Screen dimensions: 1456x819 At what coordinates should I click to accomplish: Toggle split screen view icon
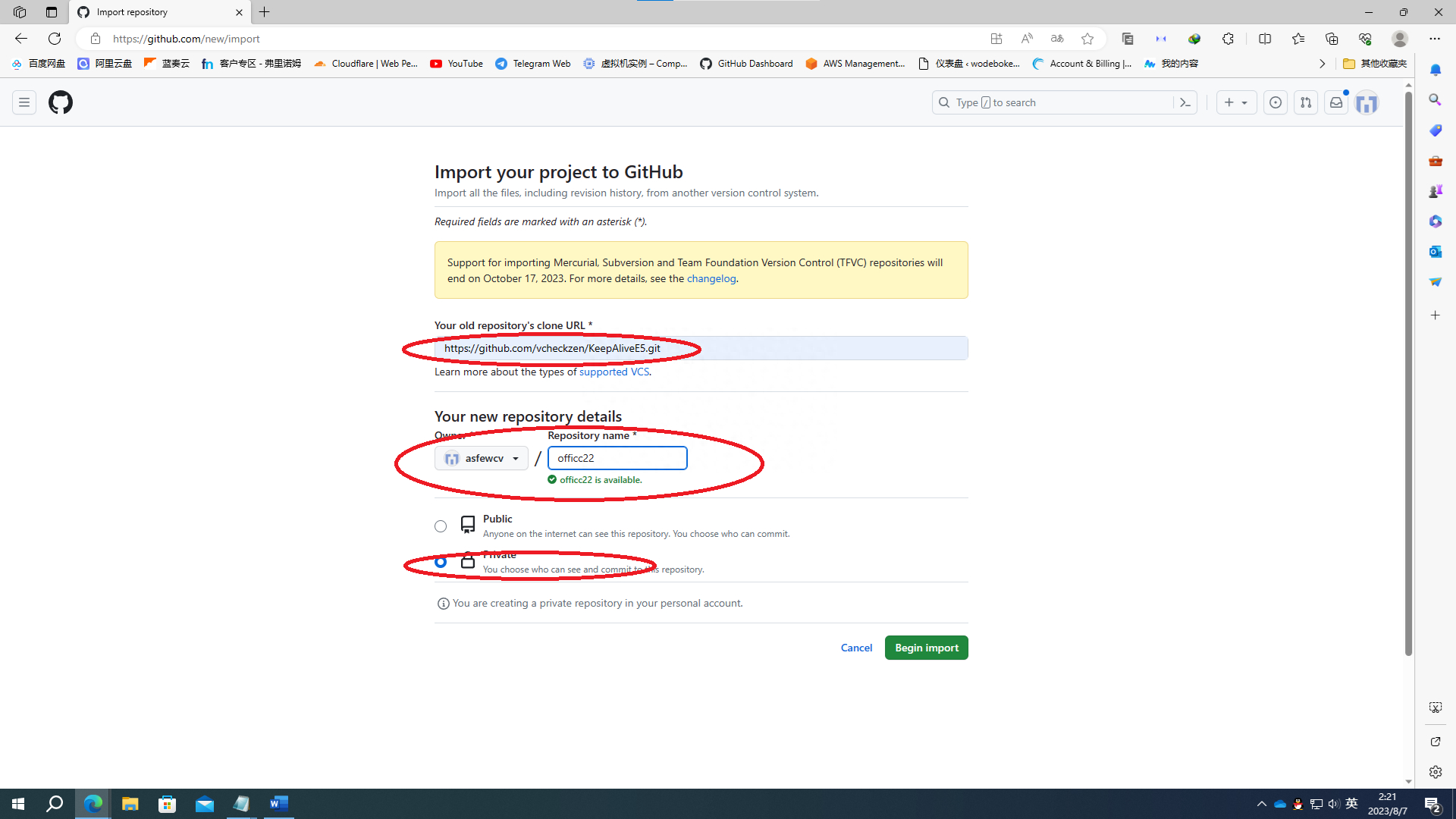pos(1265,39)
